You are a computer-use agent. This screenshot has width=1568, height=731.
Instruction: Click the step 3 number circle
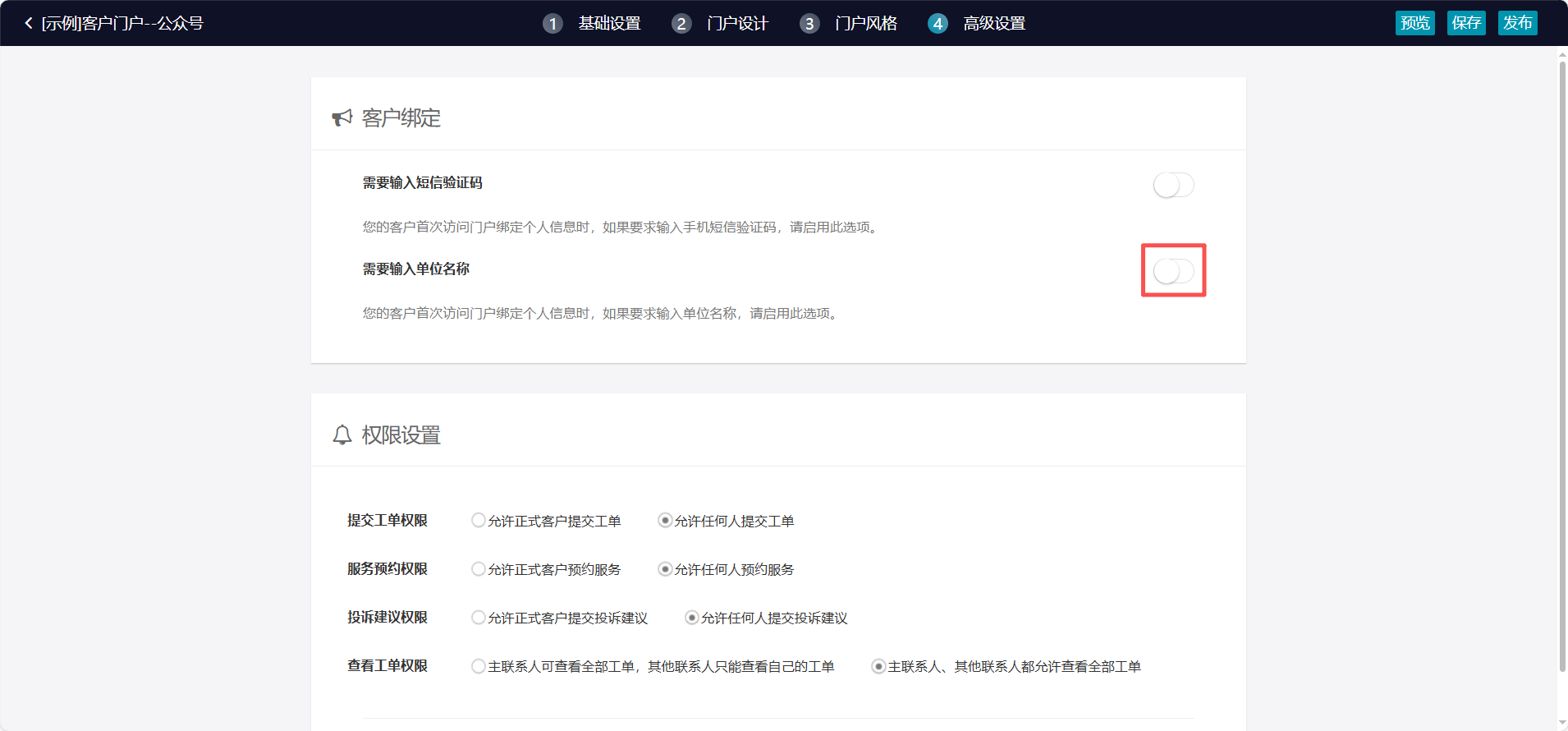pos(809,24)
